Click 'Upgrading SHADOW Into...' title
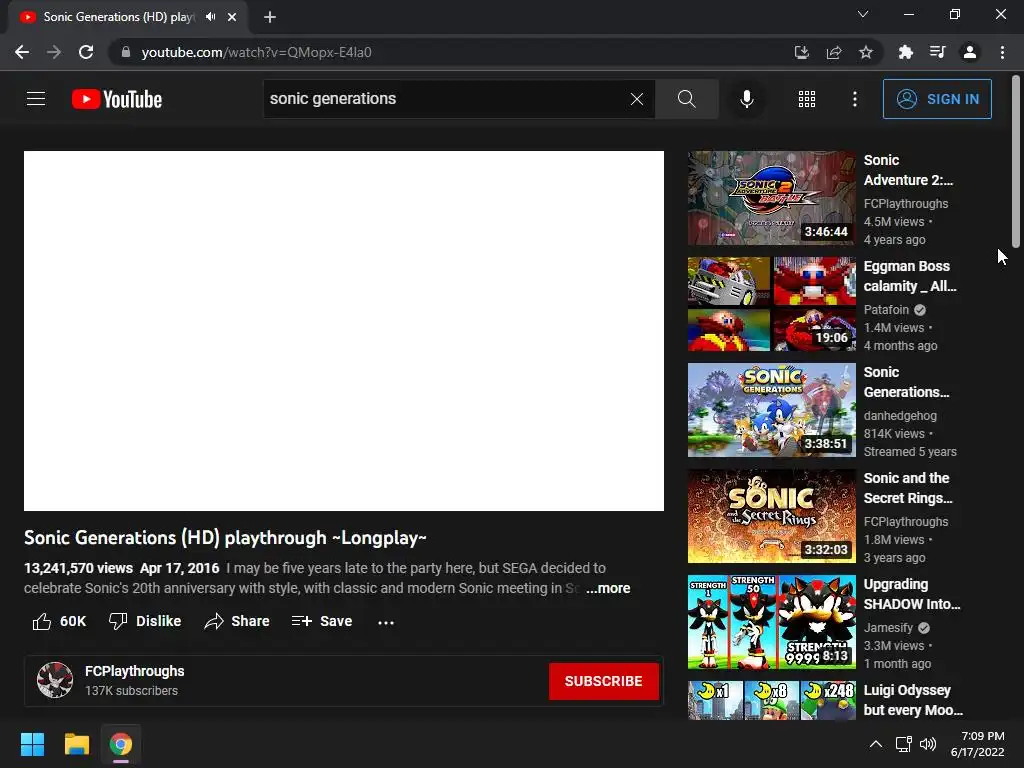This screenshot has height=768, width=1024. click(x=912, y=594)
